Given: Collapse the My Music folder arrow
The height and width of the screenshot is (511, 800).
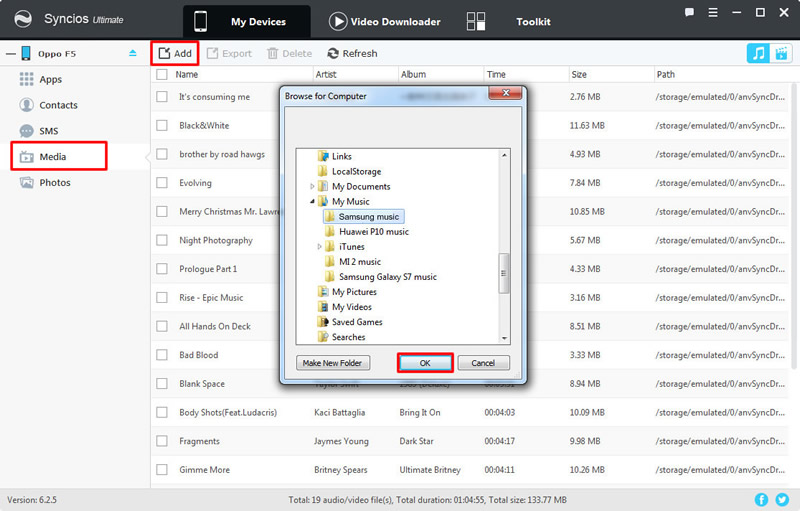Looking at the screenshot, I should point(312,201).
